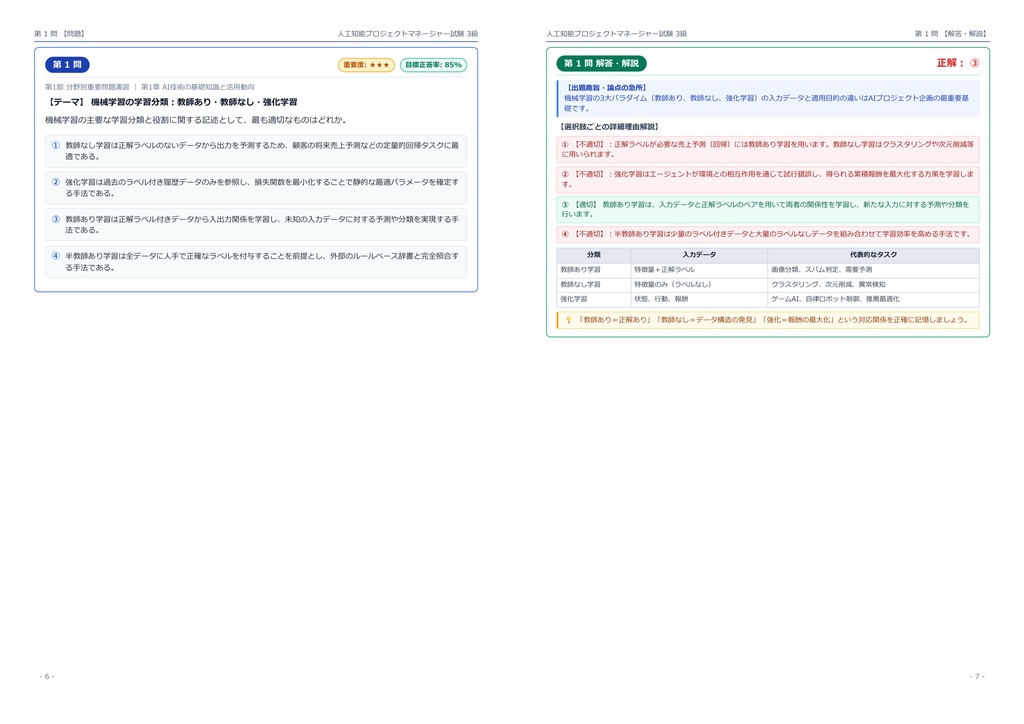
Task: Click the page number - 7 -
Action: [977, 676]
